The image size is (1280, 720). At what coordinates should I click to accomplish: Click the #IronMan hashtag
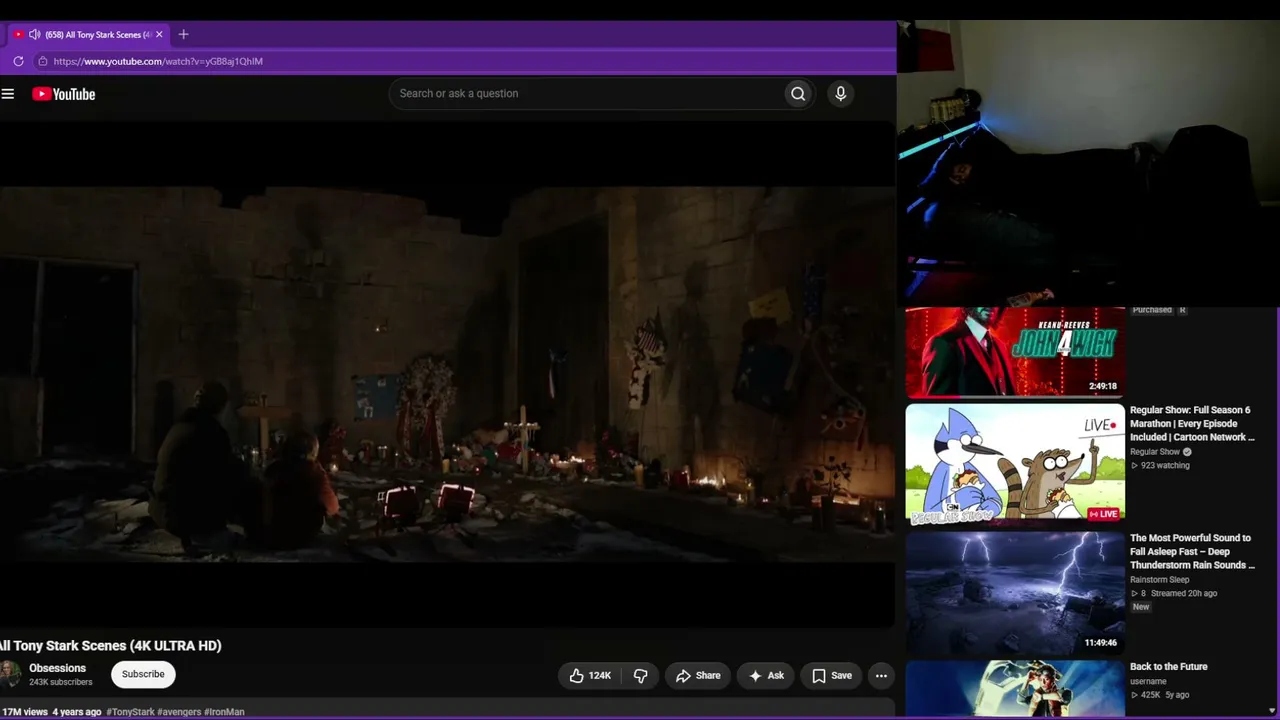224,712
